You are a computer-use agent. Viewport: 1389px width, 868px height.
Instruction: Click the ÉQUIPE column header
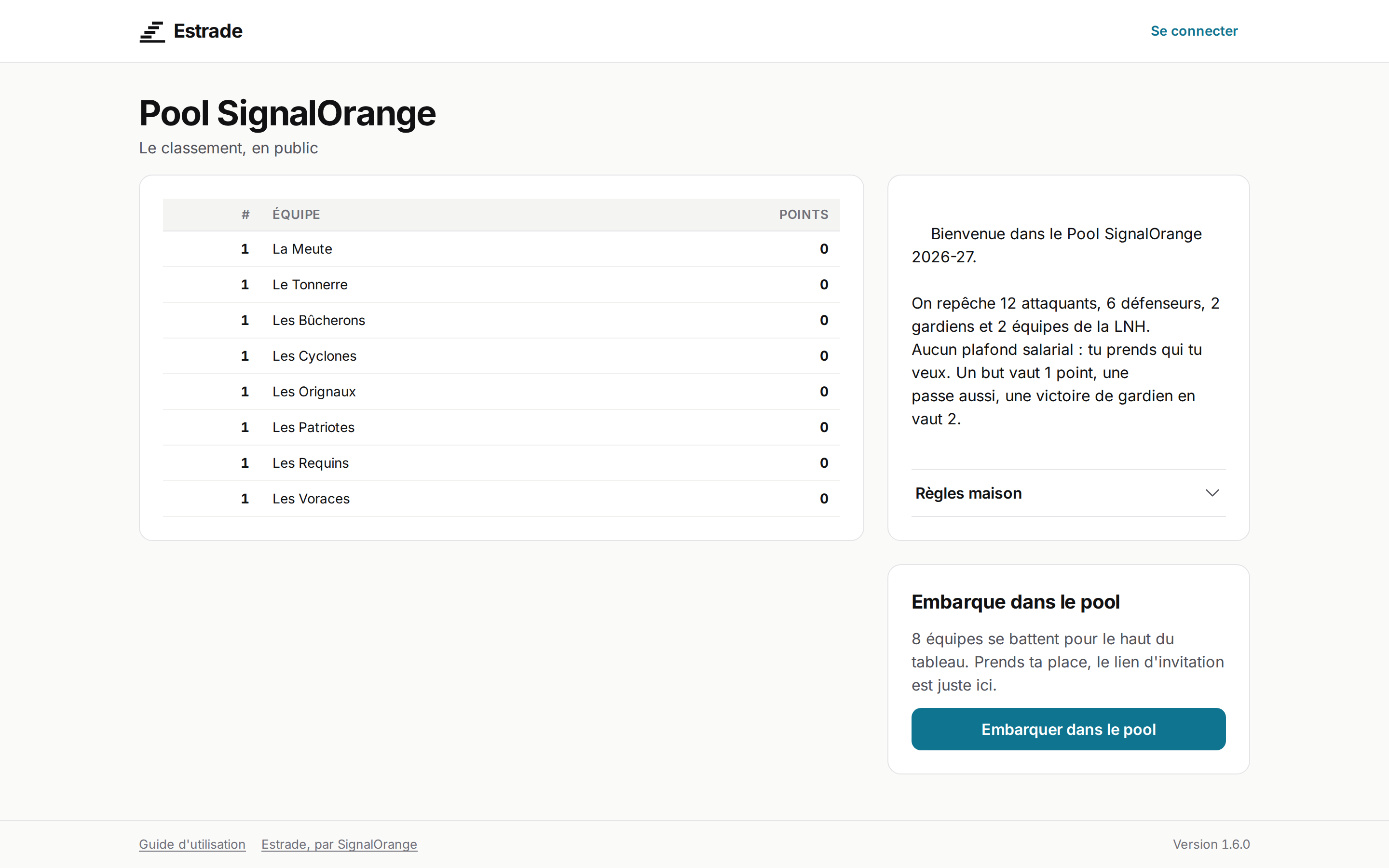296,215
